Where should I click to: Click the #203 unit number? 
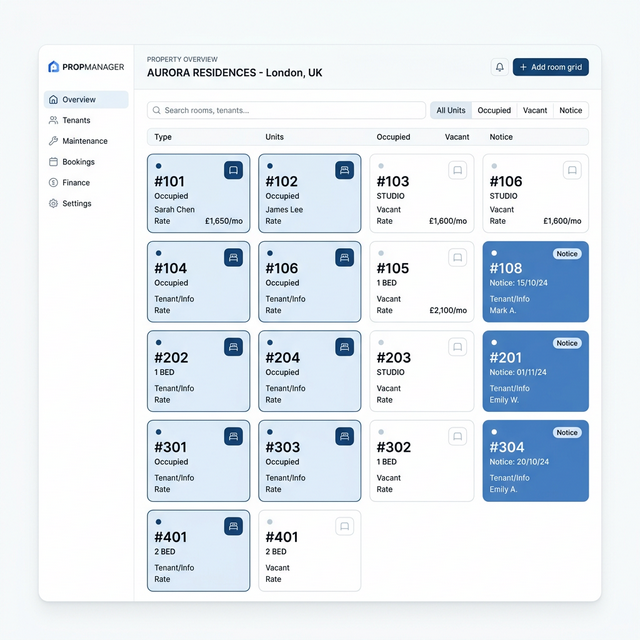393,358
